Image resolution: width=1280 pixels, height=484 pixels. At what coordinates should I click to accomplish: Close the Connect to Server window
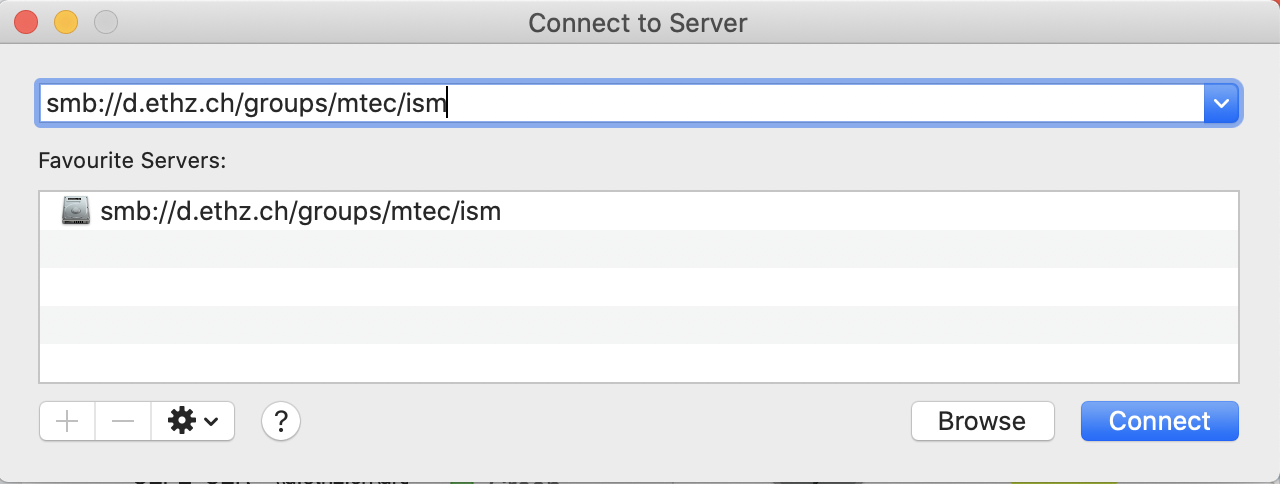[27, 21]
